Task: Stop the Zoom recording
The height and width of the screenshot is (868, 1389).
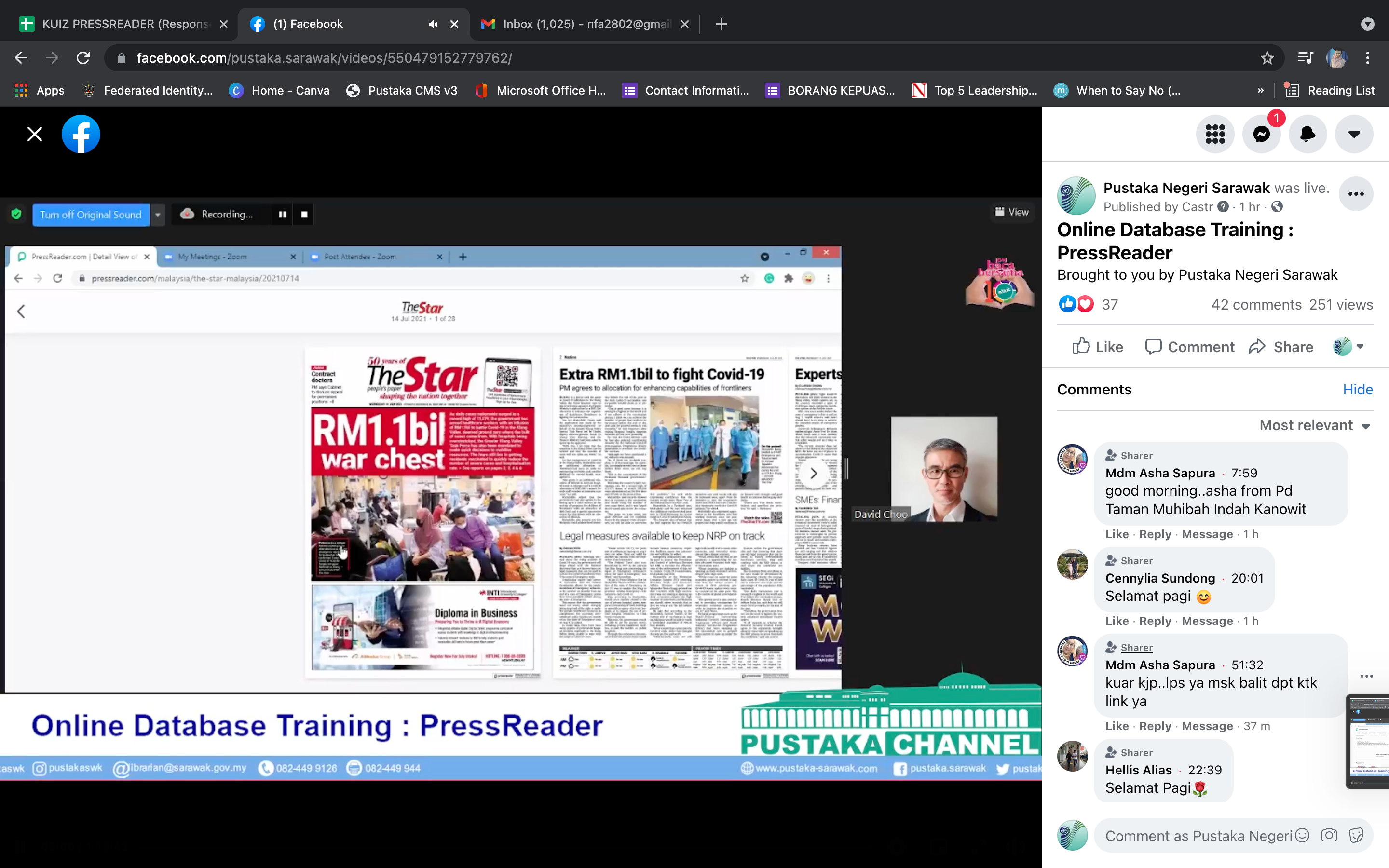Action: click(304, 214)
